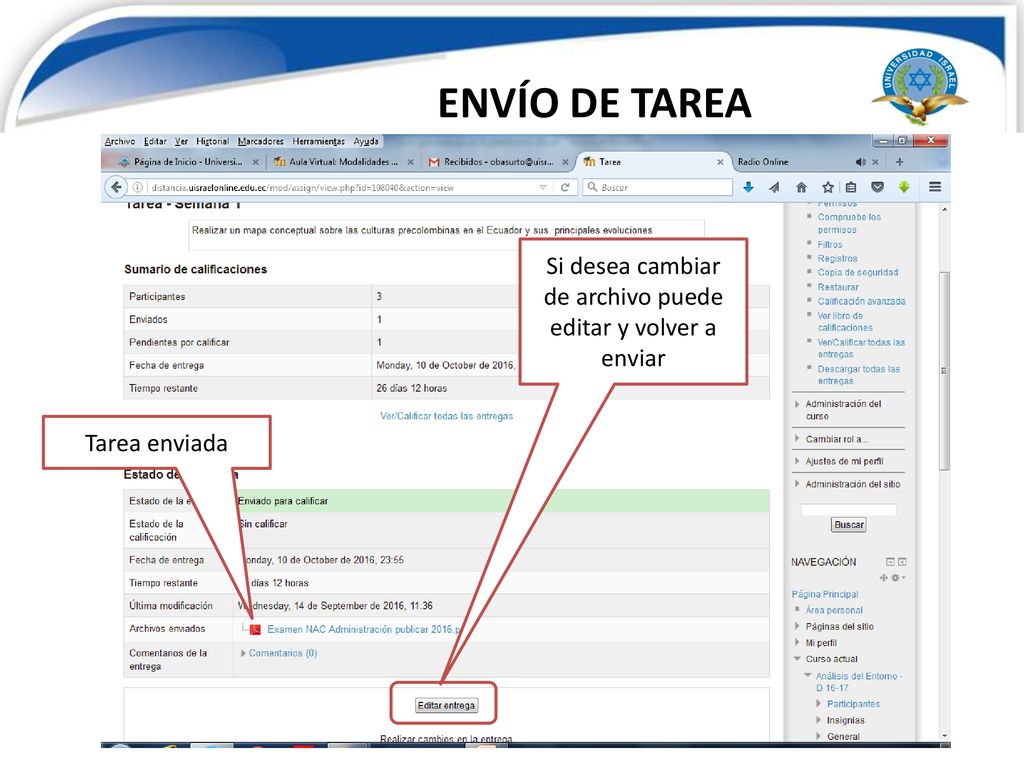Click the paper-plane send icon in toolbar
This screenshot has width=1024, height=768.
(x=775, y=187)
